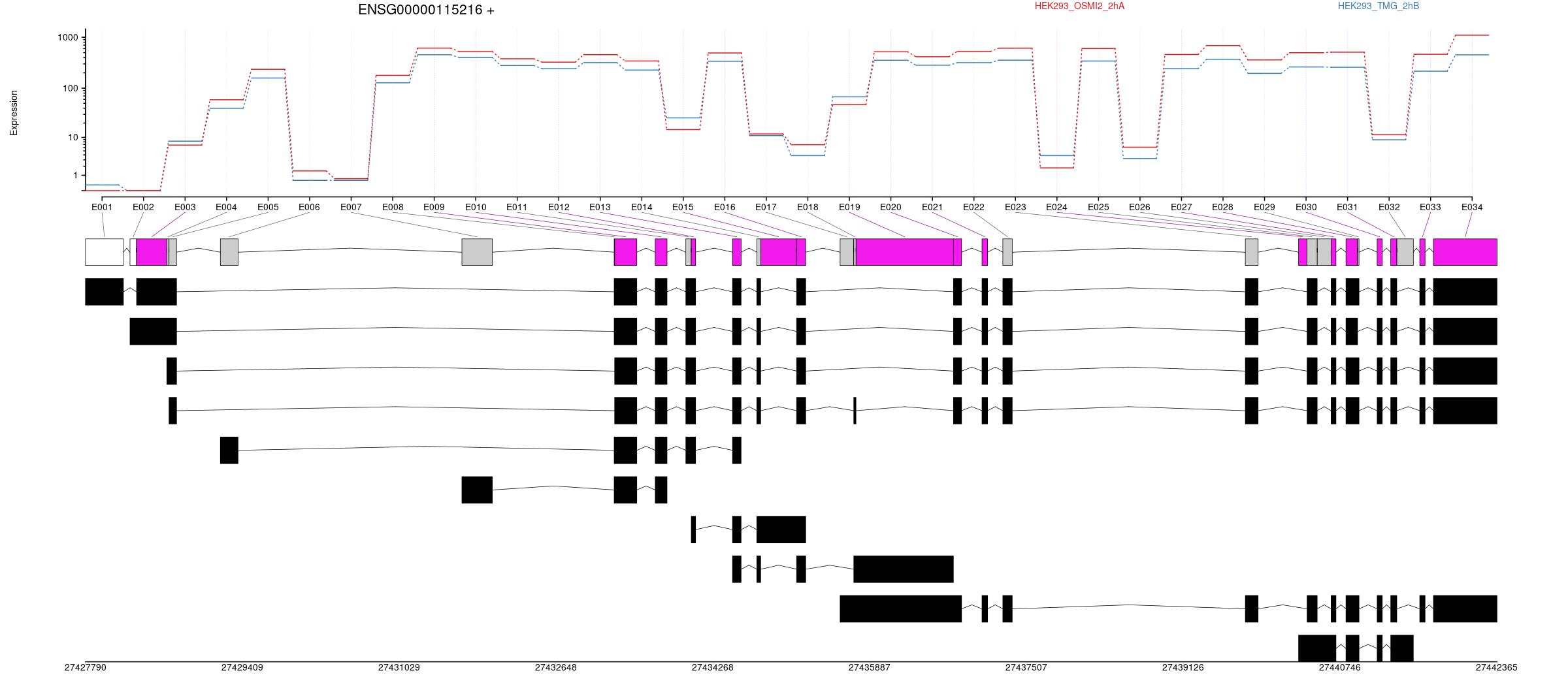Image resolution: width=1568 pixels, height=679 pixels.
Task: Click exon label E003
Action: click(x=185, y=207)
